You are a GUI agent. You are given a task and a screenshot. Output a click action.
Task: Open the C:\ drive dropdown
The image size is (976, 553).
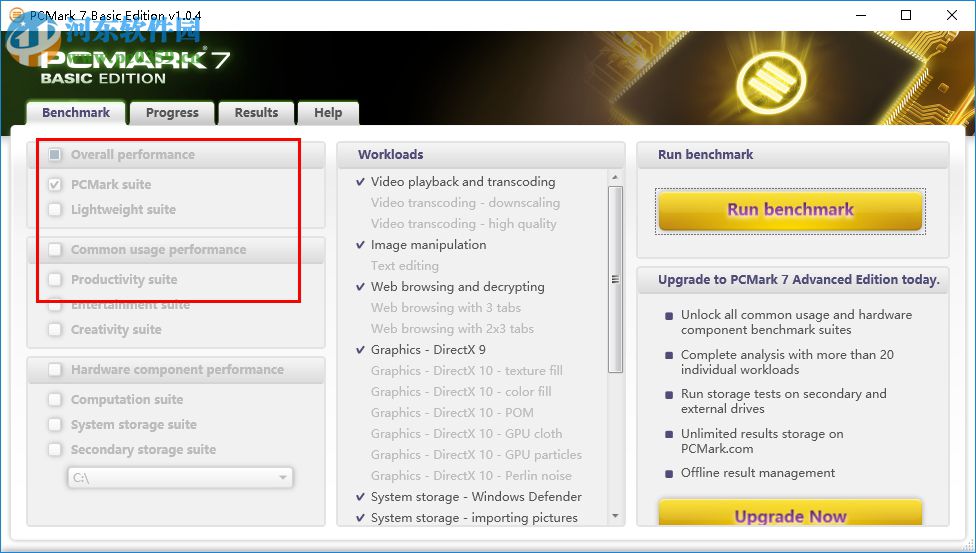tap(180, 478)
